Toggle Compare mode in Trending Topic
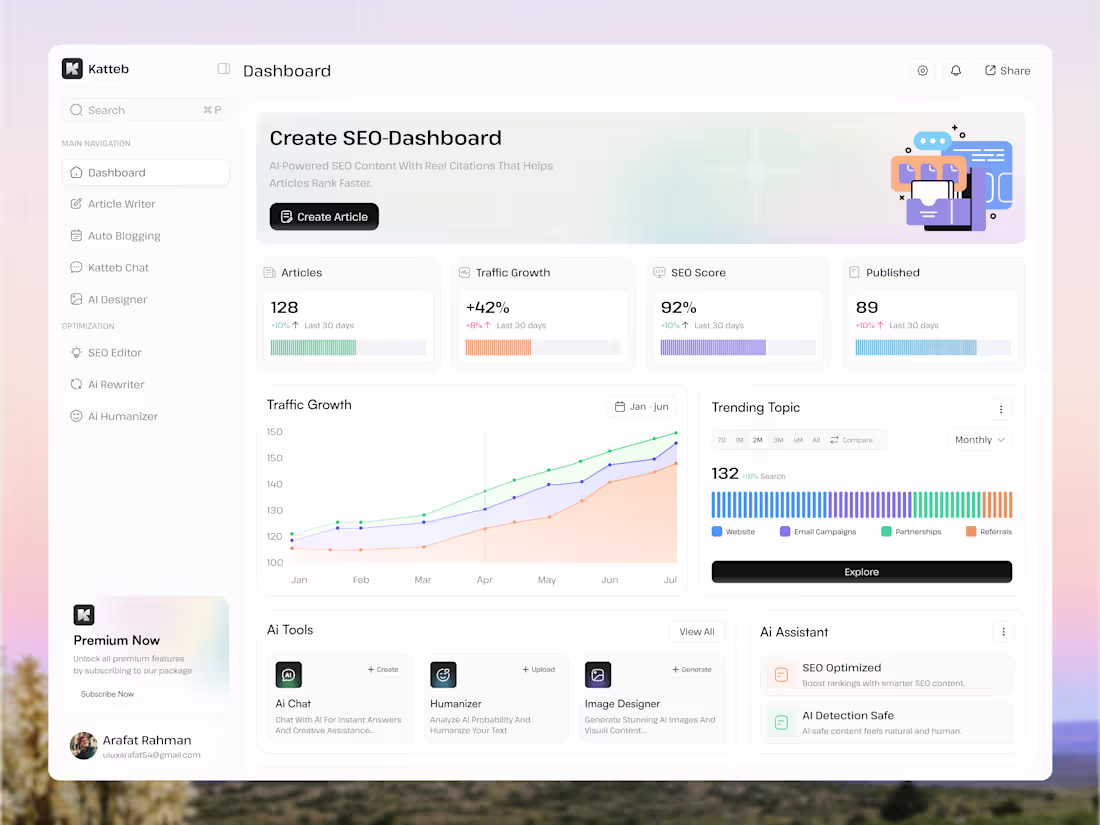Screen dimensions: 1100x825 coord(852,441)
